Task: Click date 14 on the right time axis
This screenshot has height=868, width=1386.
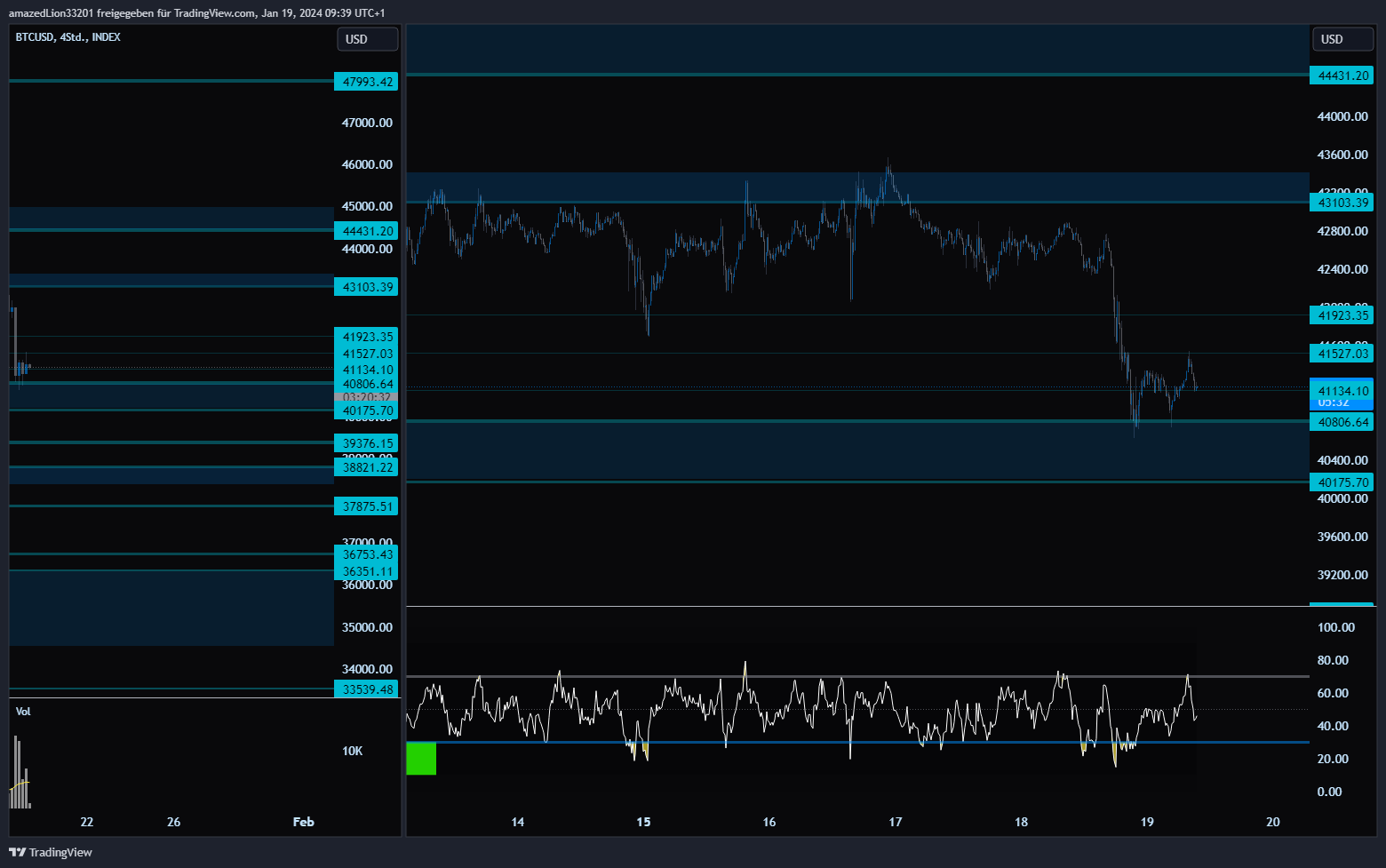Action: pos(518,822)
